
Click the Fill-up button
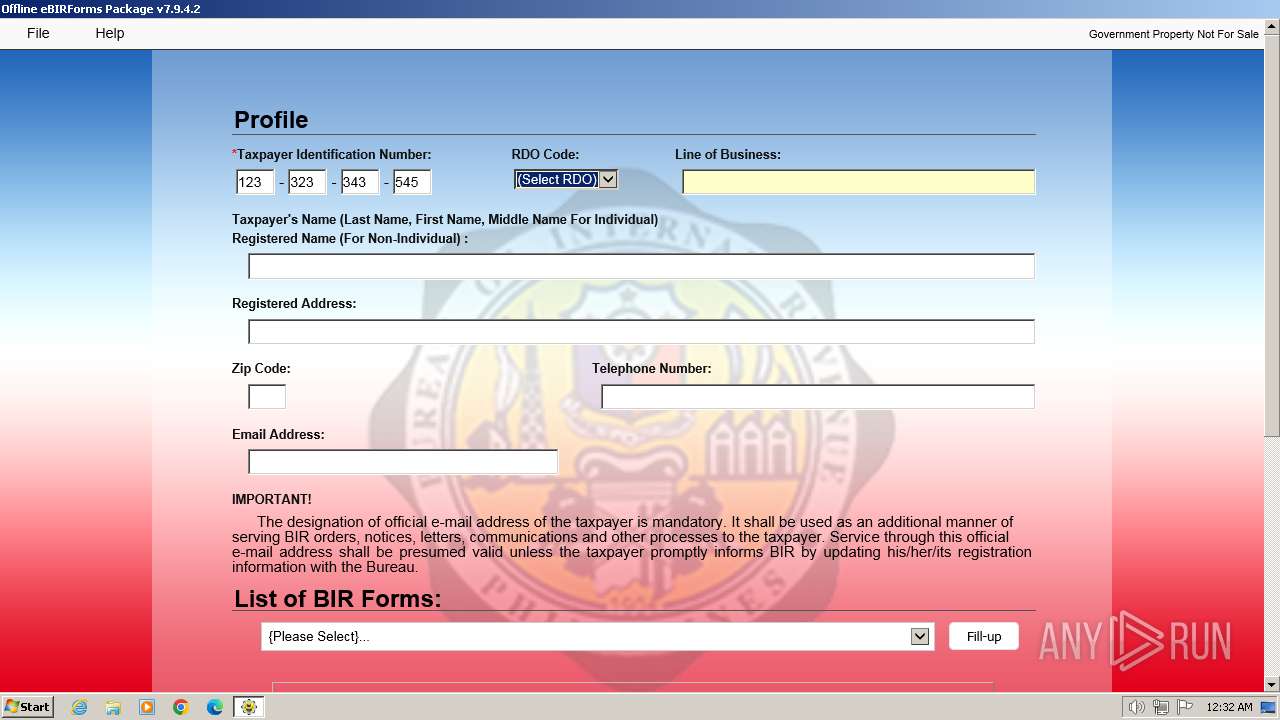pyautogui.click(x=984, y=636)
